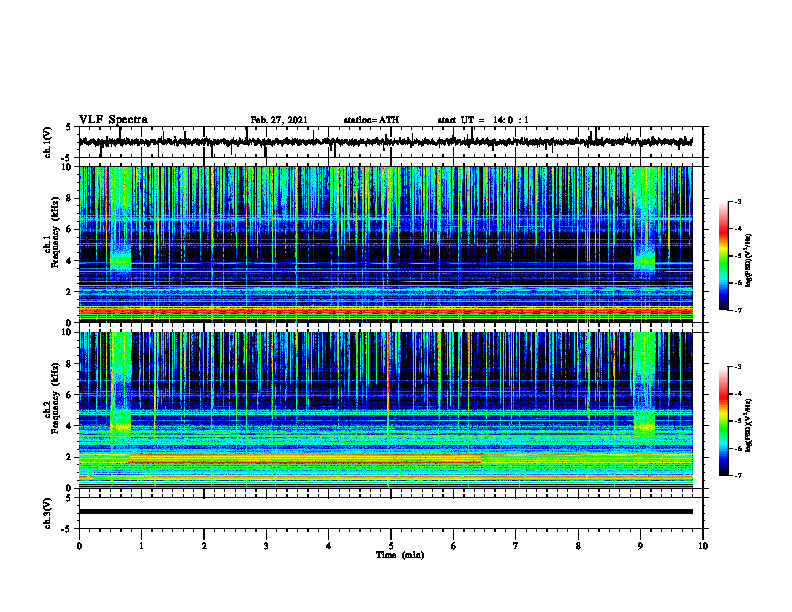Click the ch.2 spectrogram color scale bar
The width and height of the screenshot is (792, 612).
tap(724, 421)
